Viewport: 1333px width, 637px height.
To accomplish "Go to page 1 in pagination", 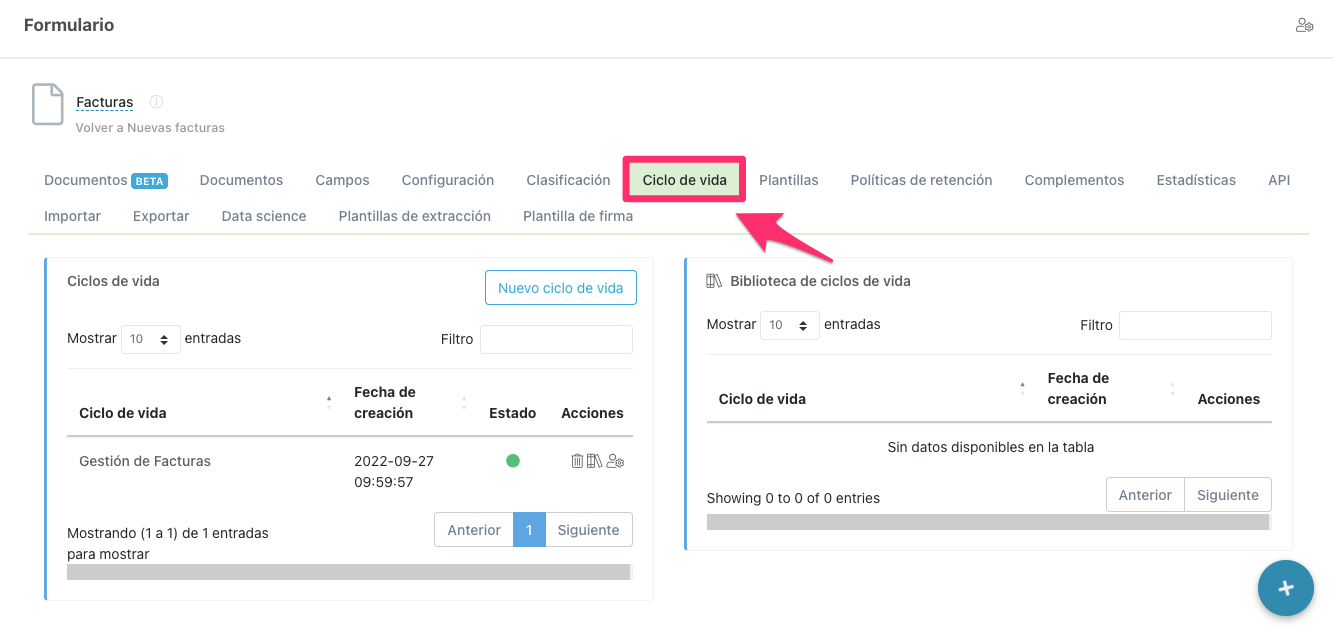I will [529, 530].
